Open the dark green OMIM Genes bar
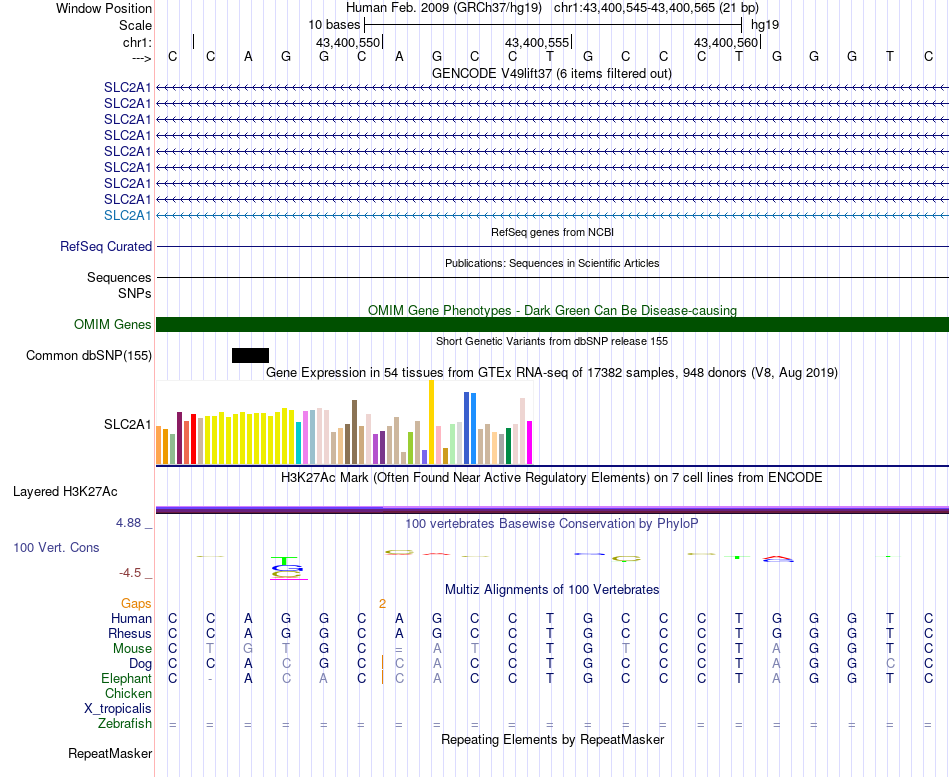Screen dimensions: 950x777 553,324
